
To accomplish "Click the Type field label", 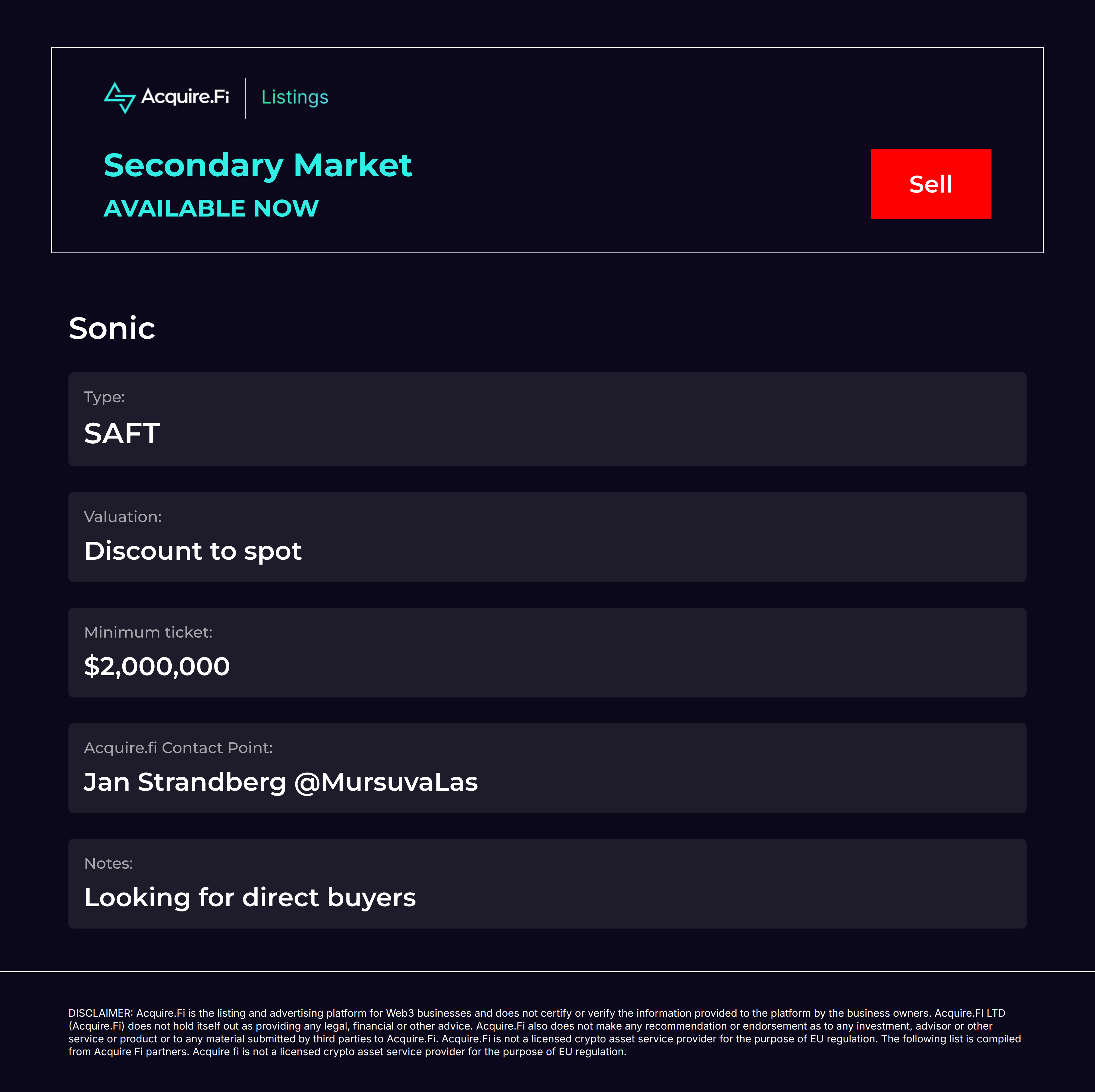I will point(104,397).
